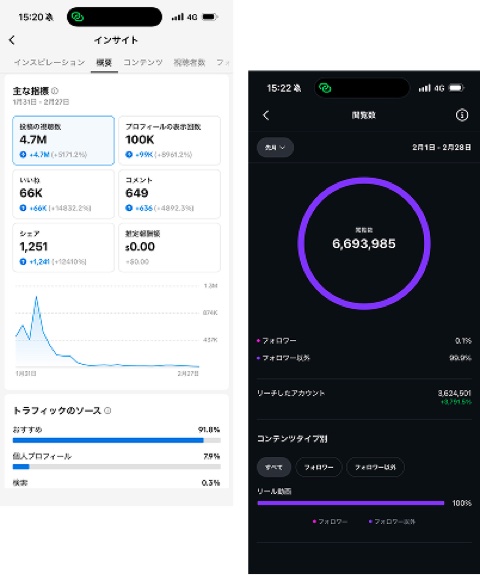The height and width of the screenshot is (575, 480).
Task: Select the シェア 1,251 card
Action: pos(63,248)
